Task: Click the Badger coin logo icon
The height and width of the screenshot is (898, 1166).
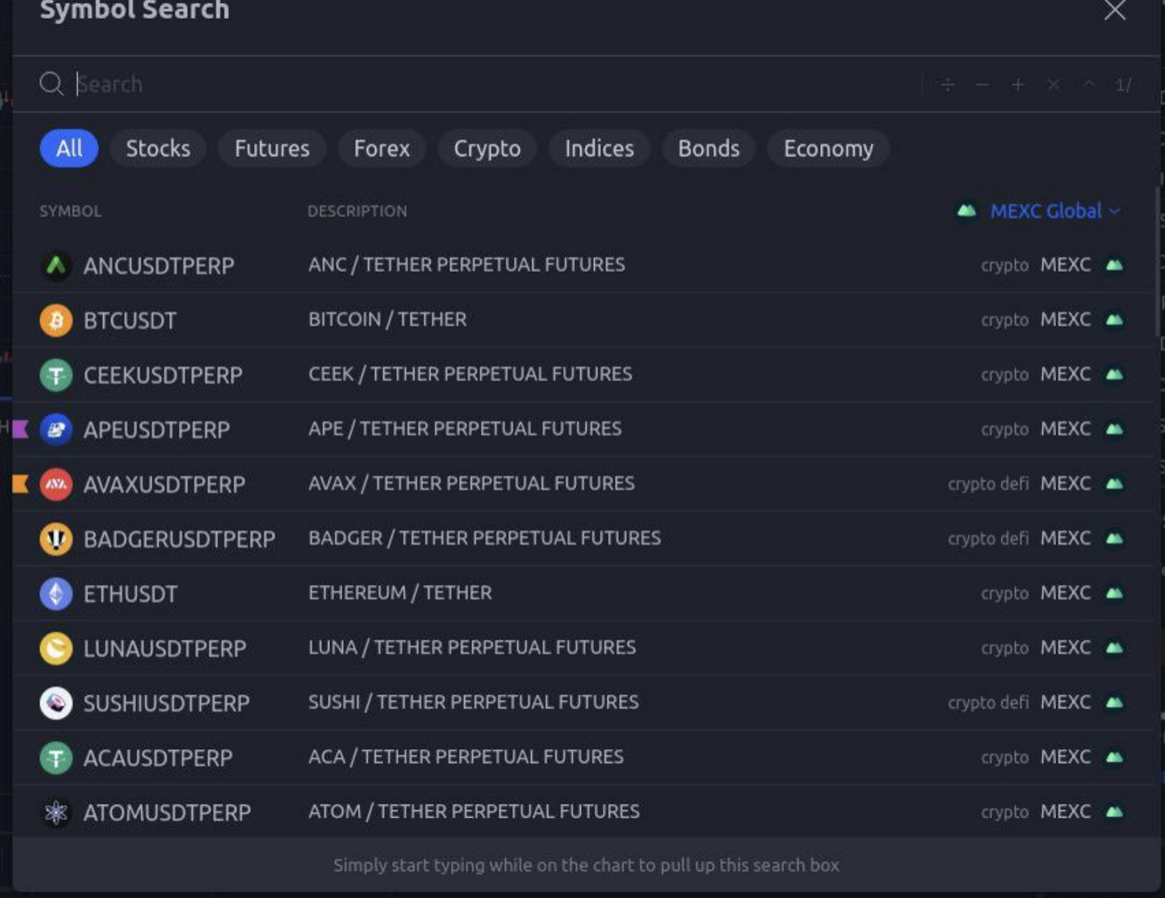Action: [x=56, y=539]
